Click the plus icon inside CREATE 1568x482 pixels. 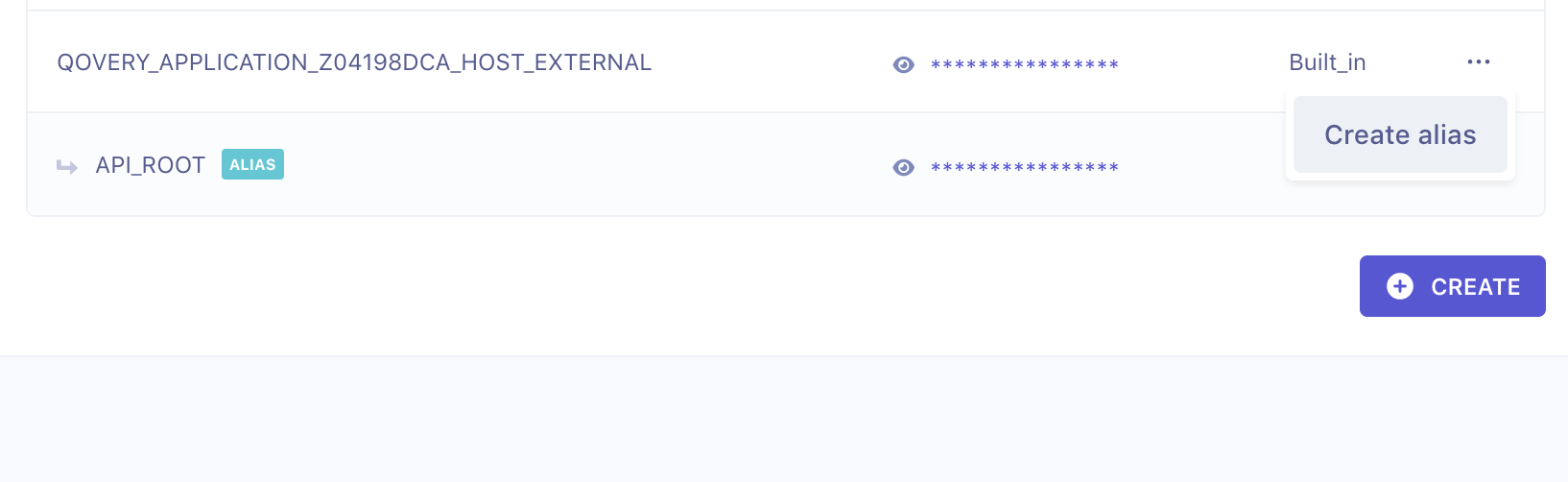coord(1400,286)
